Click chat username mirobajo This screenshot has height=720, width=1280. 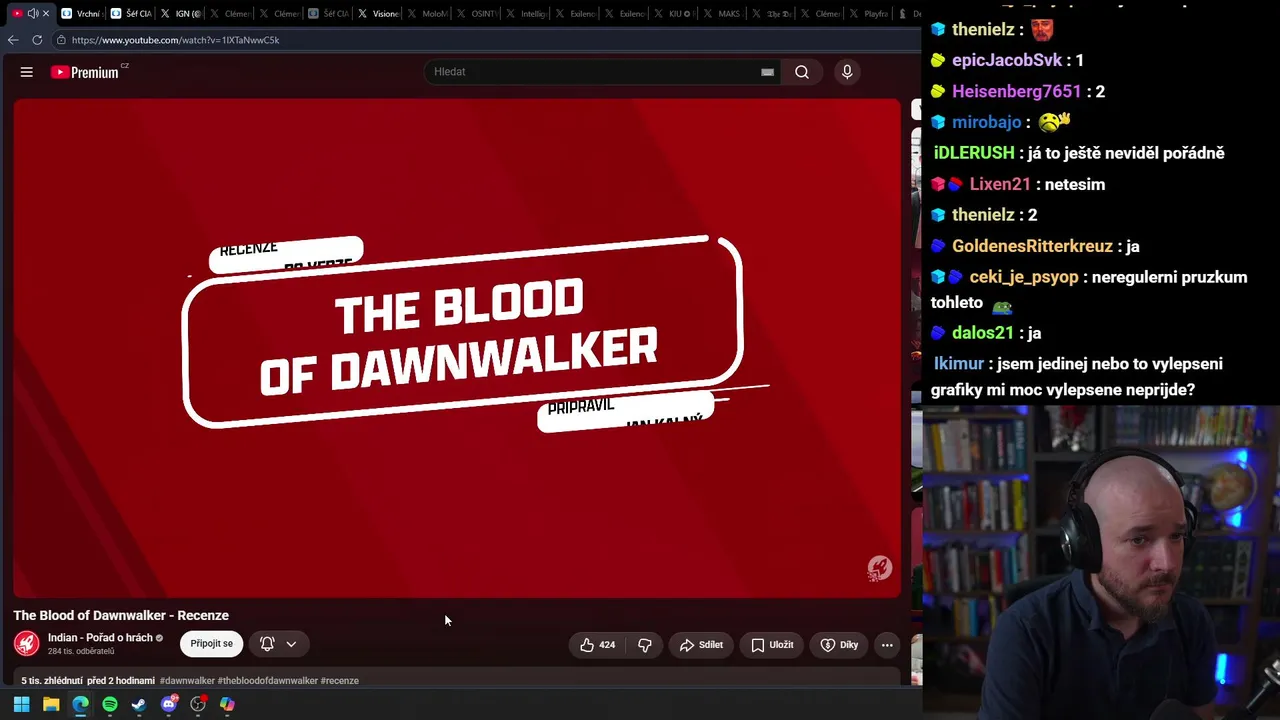986,122
